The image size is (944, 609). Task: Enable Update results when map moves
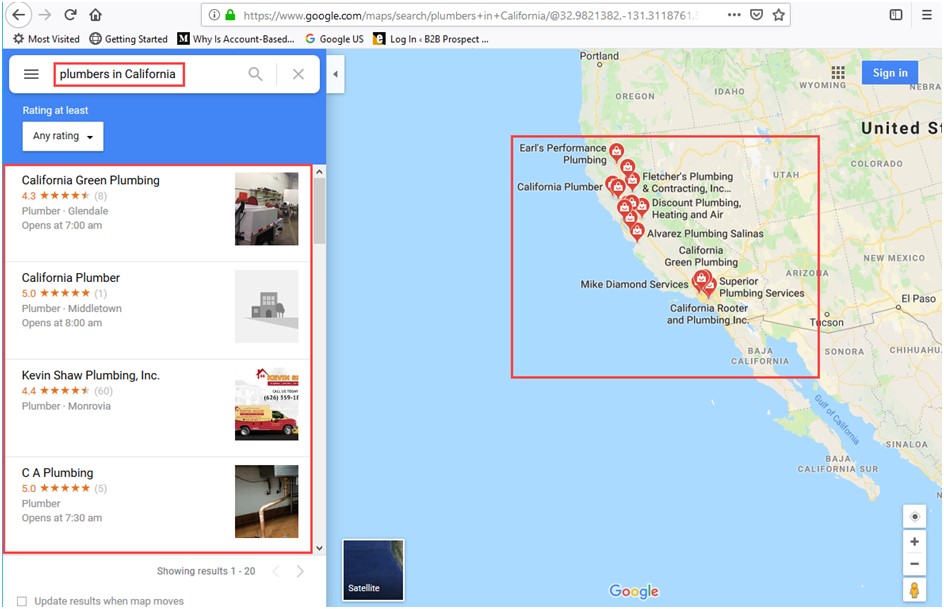[22, 601]
